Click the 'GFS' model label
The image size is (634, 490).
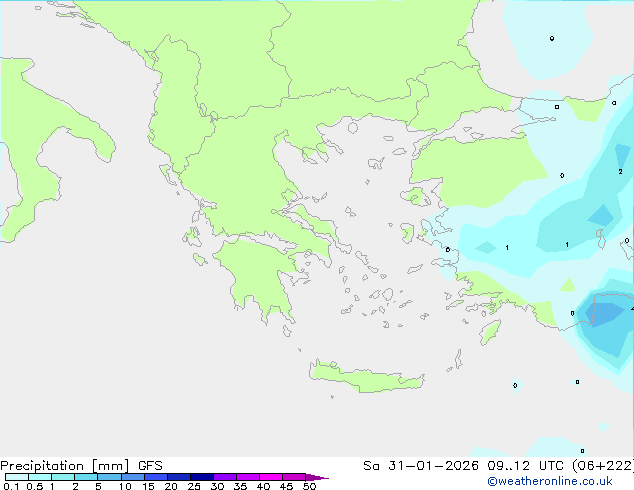point(150,466)
